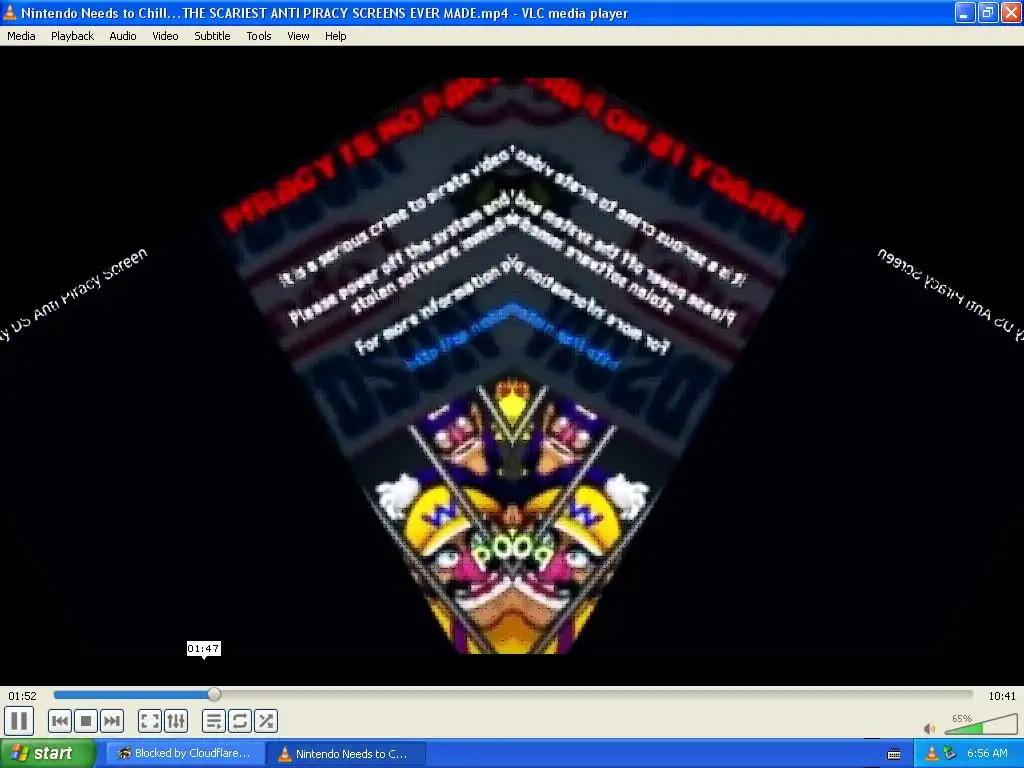This screenshot has width=1024, height=768.
Task: Toggle fullscreen video mode
Action: [150, 721]
